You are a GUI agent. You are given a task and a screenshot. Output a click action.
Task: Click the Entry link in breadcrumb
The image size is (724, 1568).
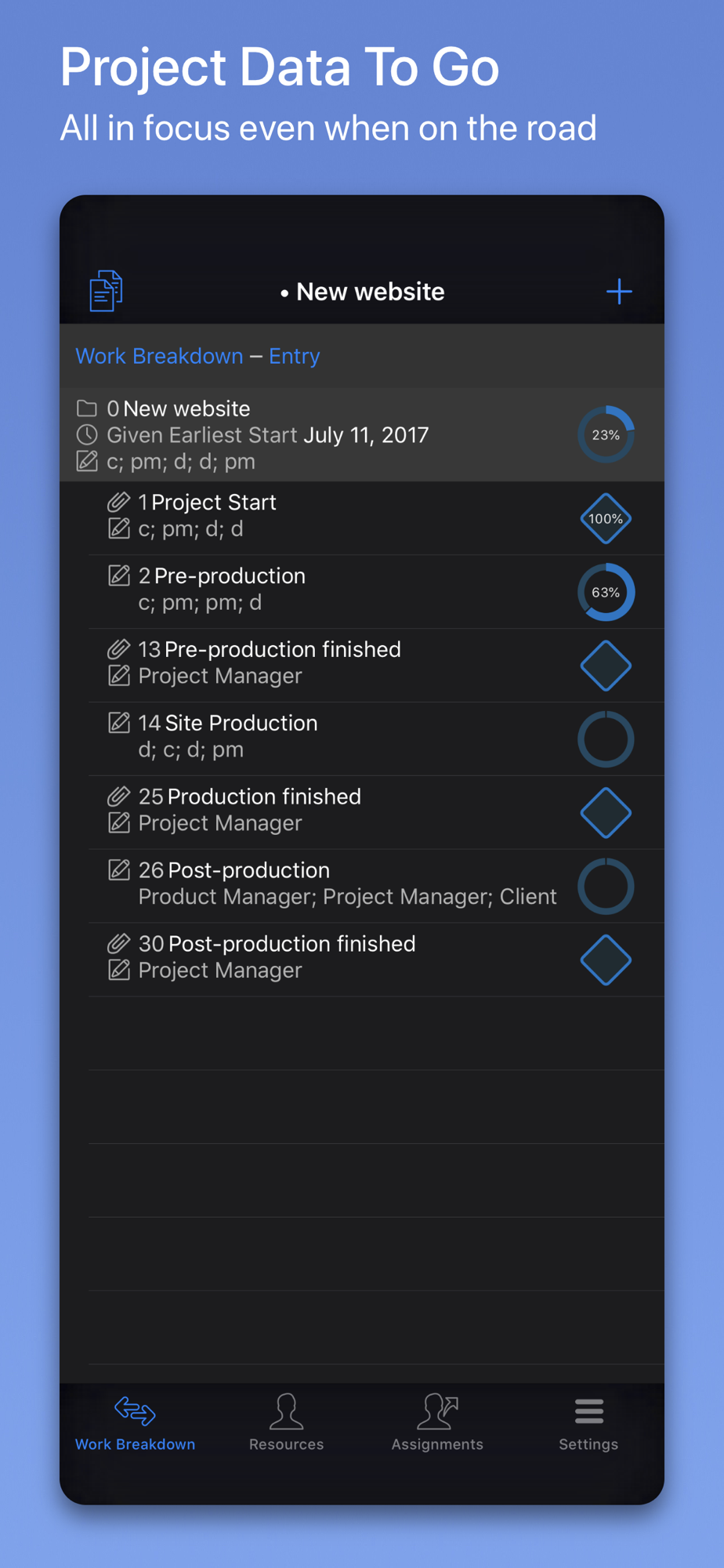295,356
